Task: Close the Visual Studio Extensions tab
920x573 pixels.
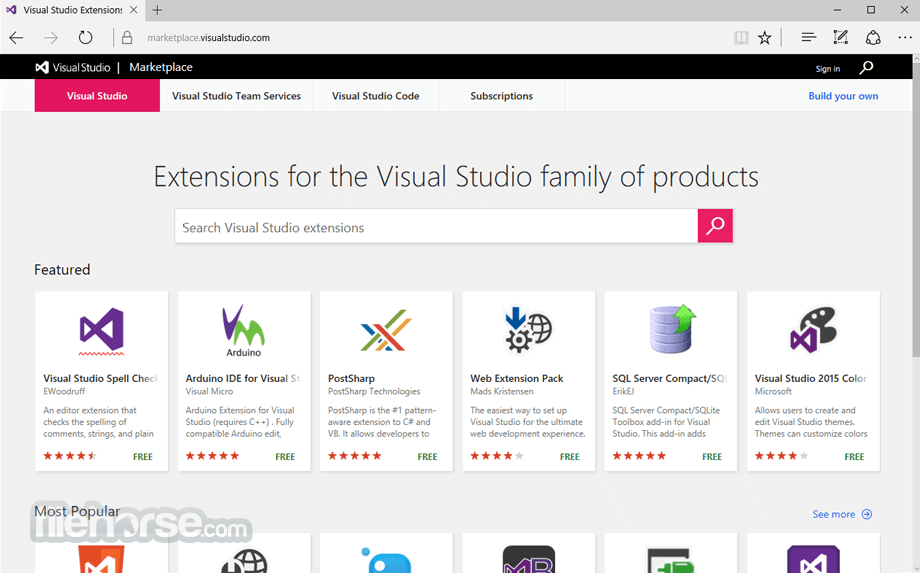Action: 134,10
